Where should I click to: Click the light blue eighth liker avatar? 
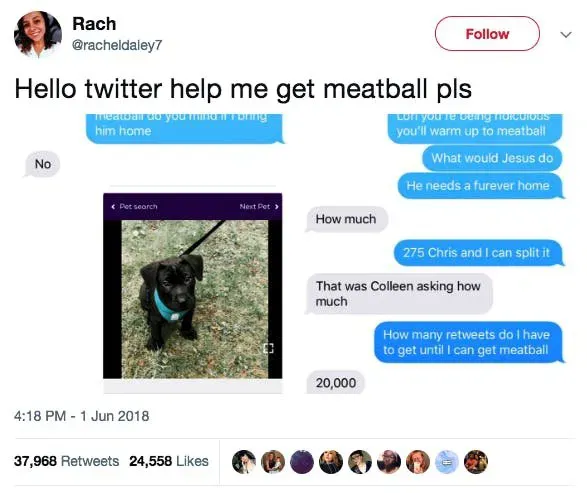pos(447,462)
